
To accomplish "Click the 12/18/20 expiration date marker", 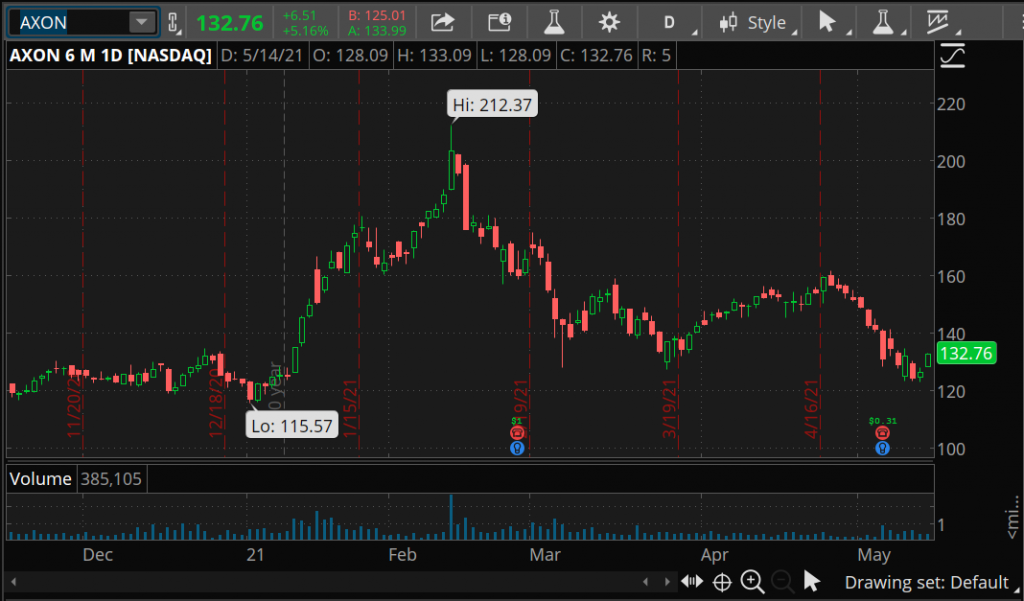I will pyautogui.click(x=216, y=402).
